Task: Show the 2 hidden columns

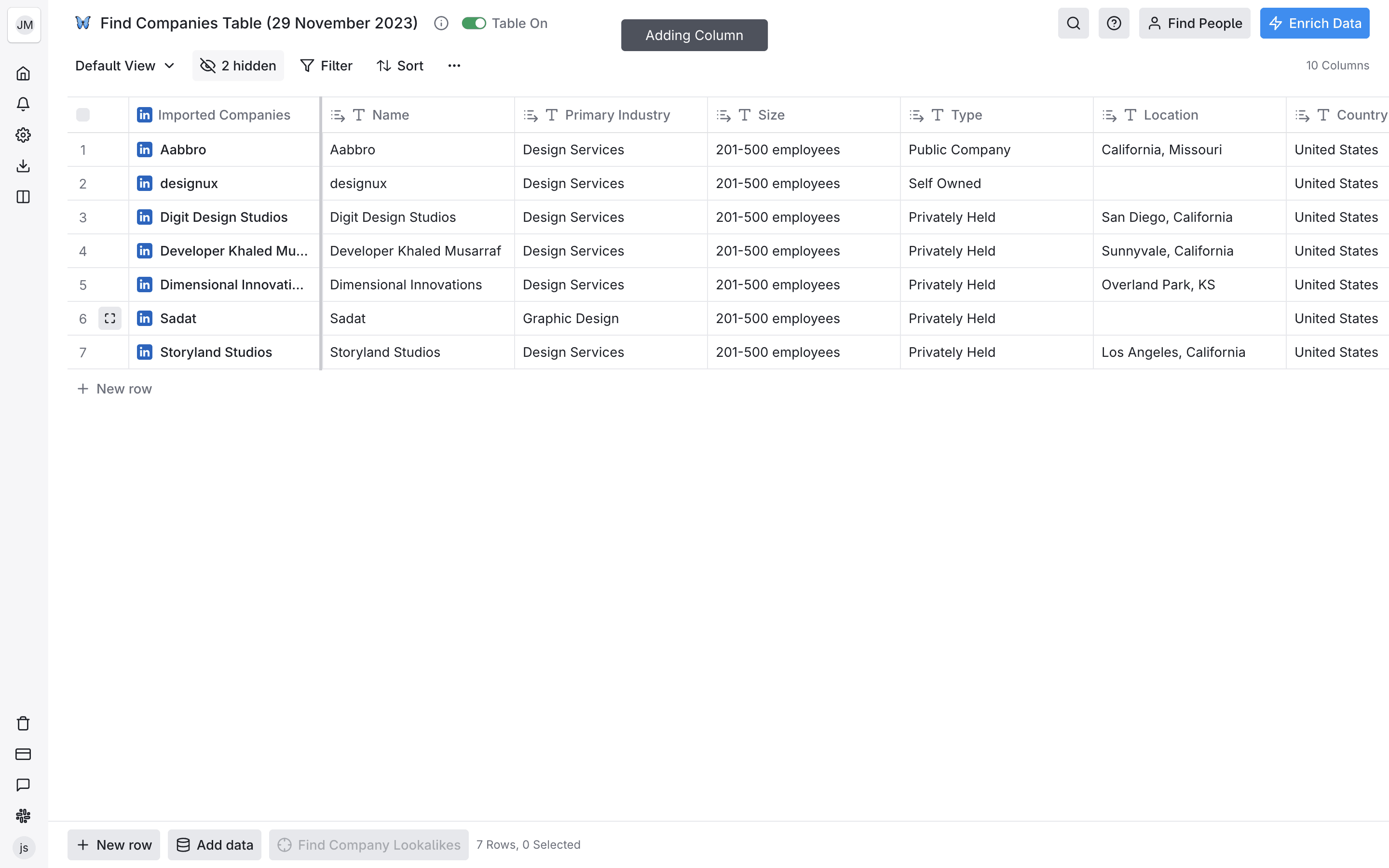Action: click(x=238, y=66)
